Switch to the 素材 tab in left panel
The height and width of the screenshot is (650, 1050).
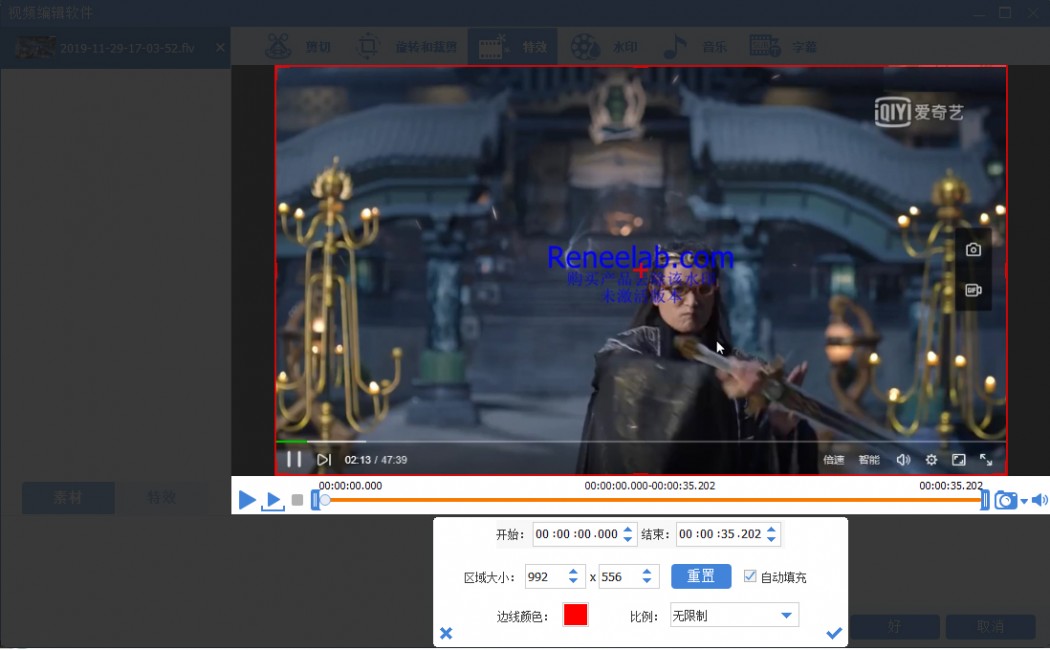[x=68, y=497]
